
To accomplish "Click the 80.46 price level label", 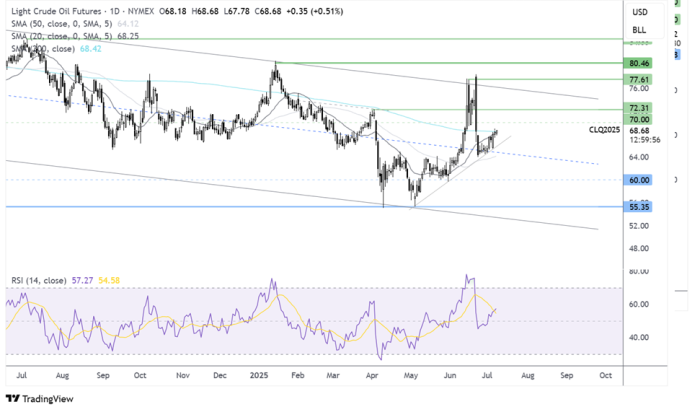I will coord(639,63).
